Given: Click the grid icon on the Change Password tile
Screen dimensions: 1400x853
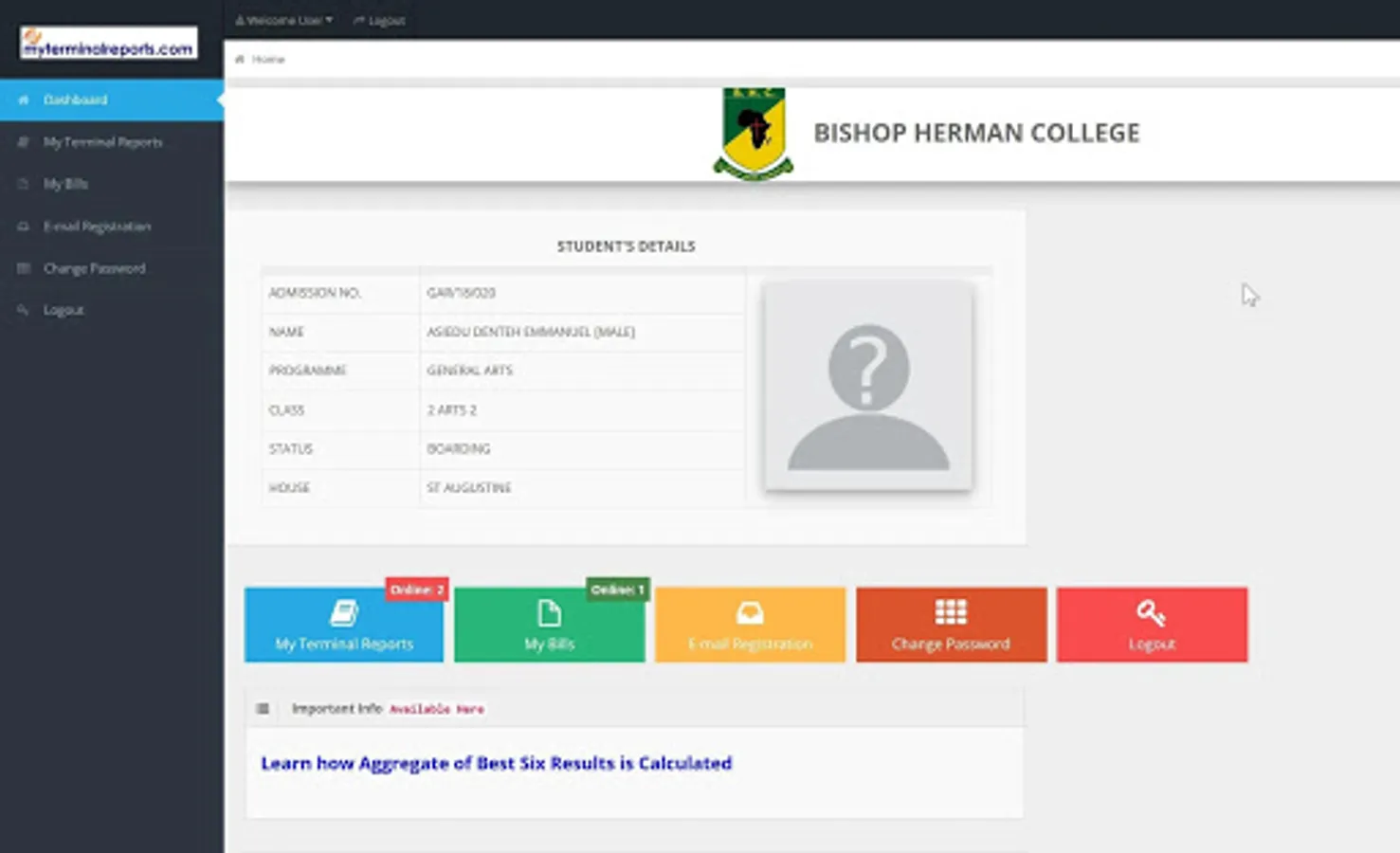Looking at the screenshot, I should pos(951,612).
